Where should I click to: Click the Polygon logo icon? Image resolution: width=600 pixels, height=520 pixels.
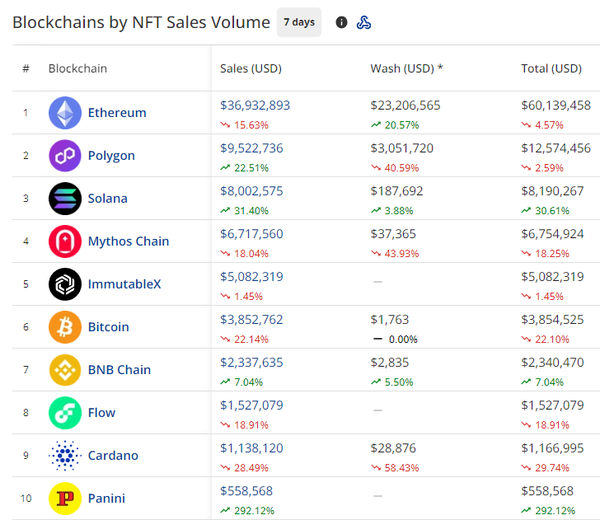pos(65,156)
